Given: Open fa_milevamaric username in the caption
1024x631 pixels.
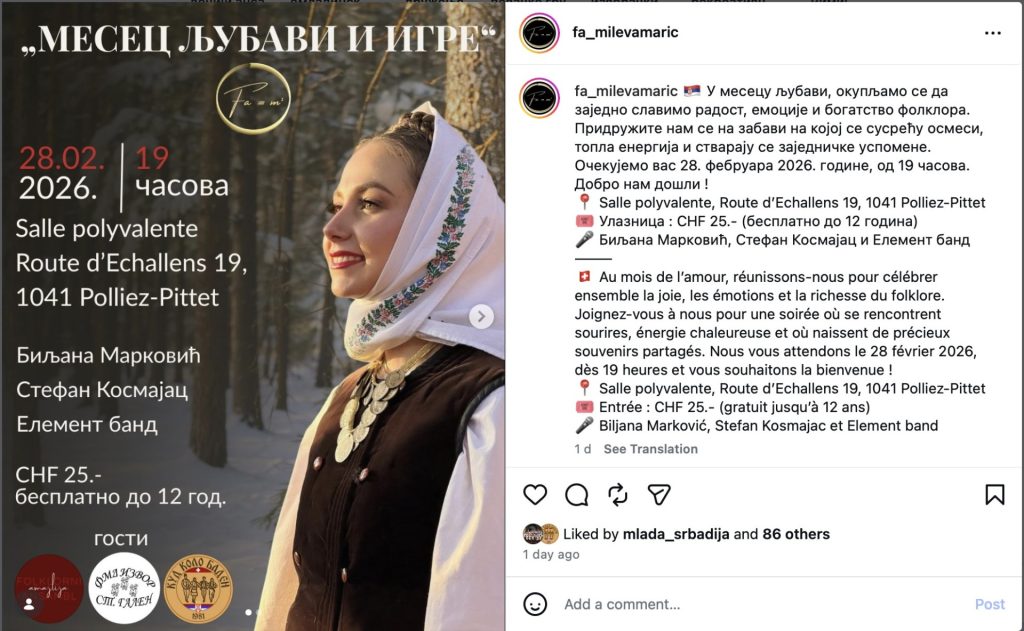Looking at the screenshot, I should [x=626, y=91].
